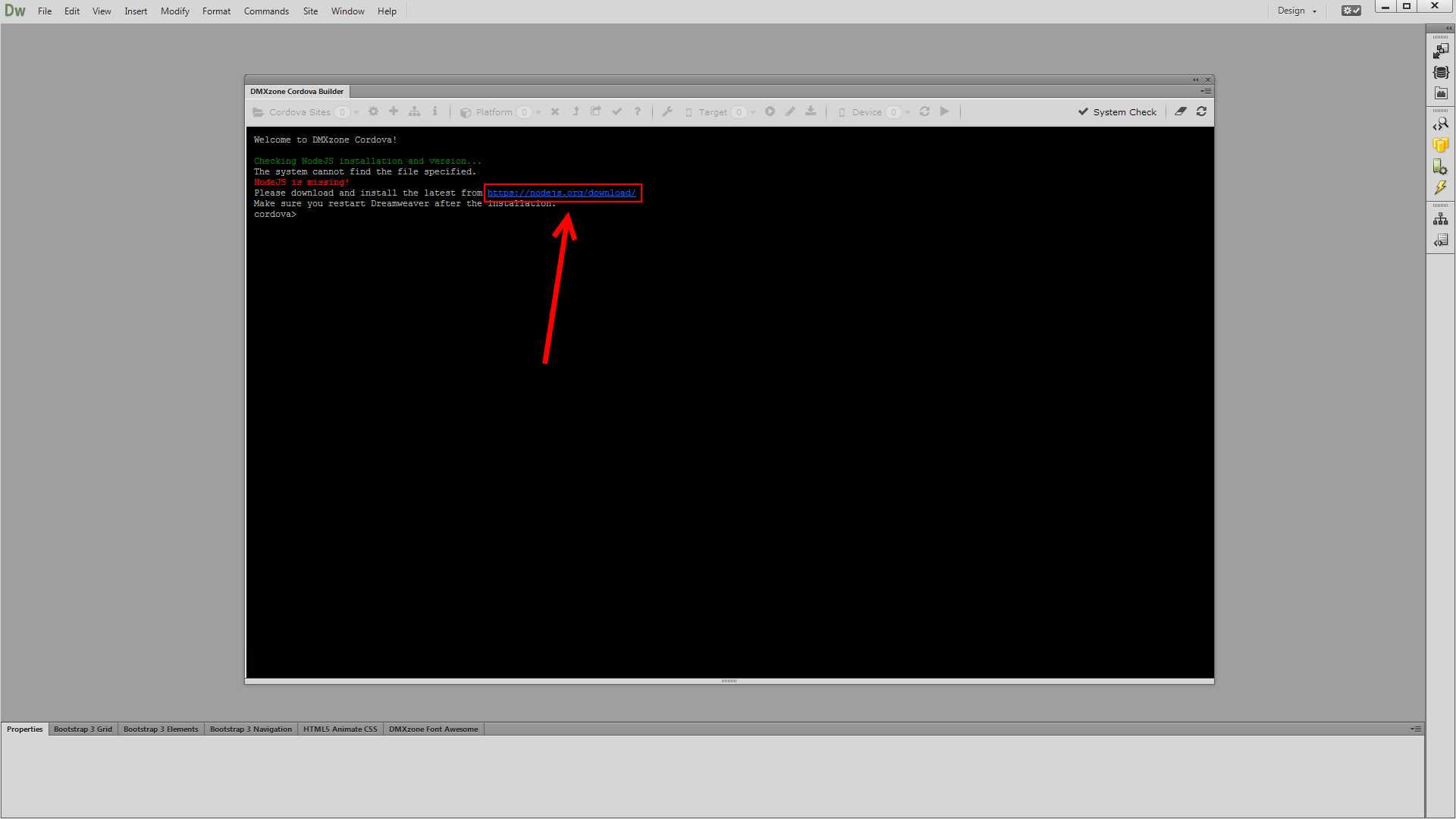Clear the console with eraser icon
This screenshot has height=819, width=1456.
pyautogui.click(x=1181, y=111)
